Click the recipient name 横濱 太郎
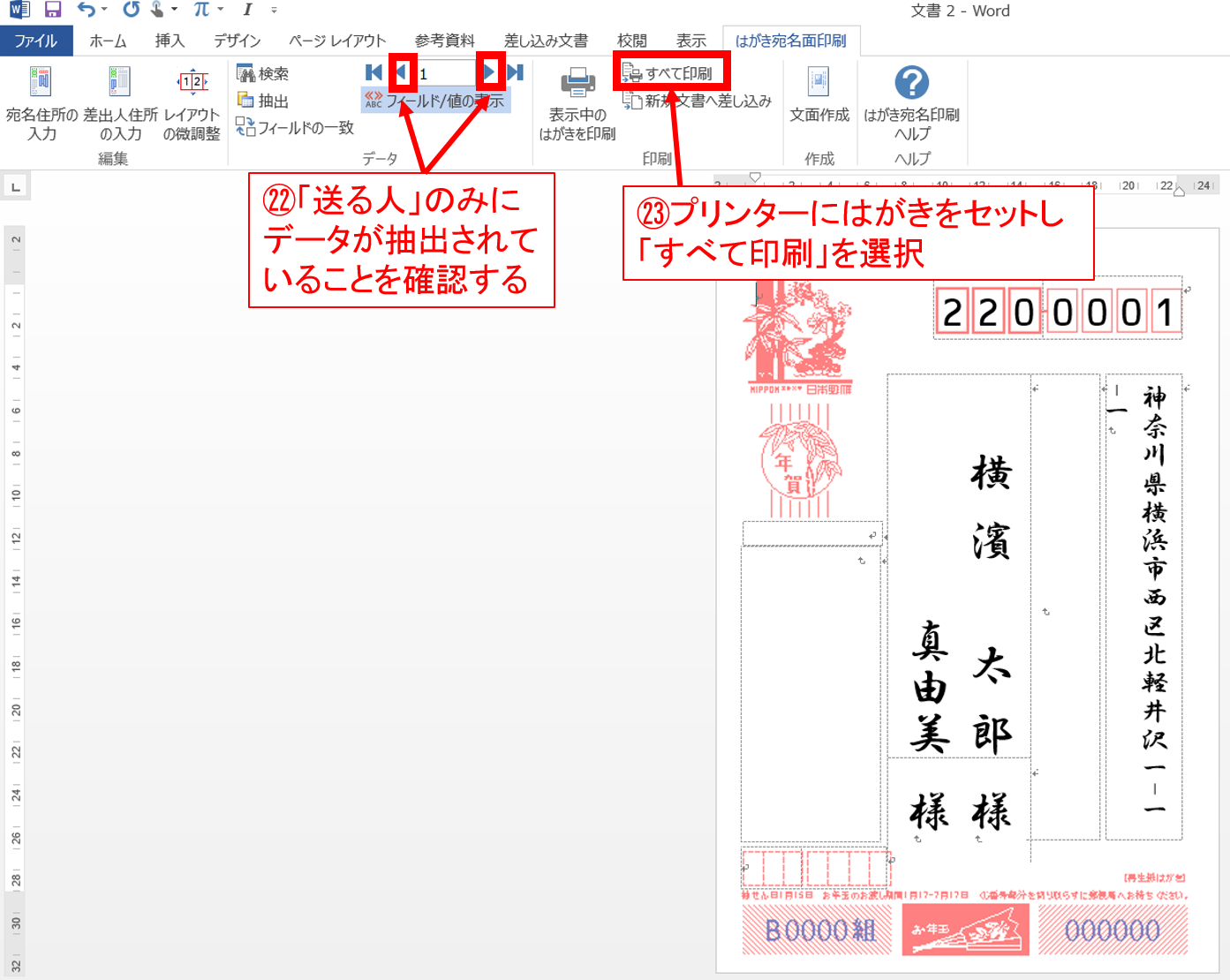 (x=992, y=605)
